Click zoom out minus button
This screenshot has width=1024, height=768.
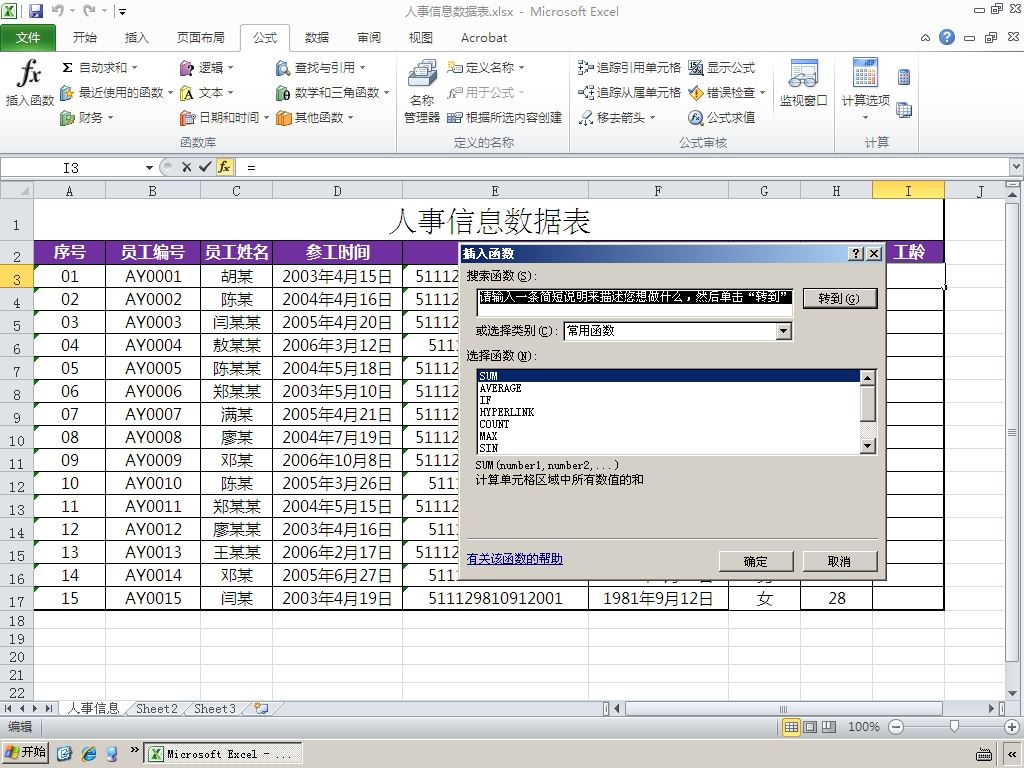897,727
